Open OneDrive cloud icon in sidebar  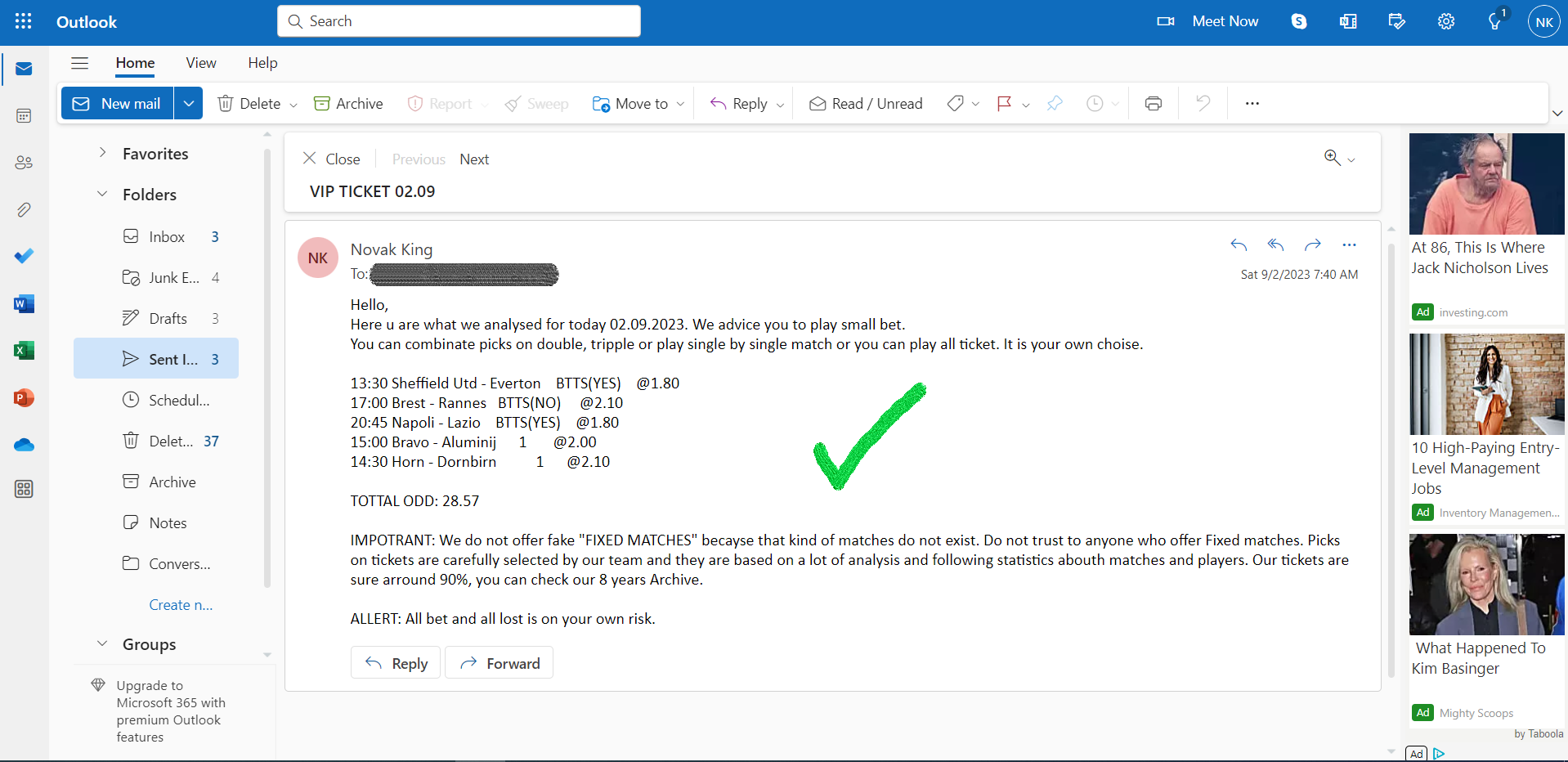(24, 445)
